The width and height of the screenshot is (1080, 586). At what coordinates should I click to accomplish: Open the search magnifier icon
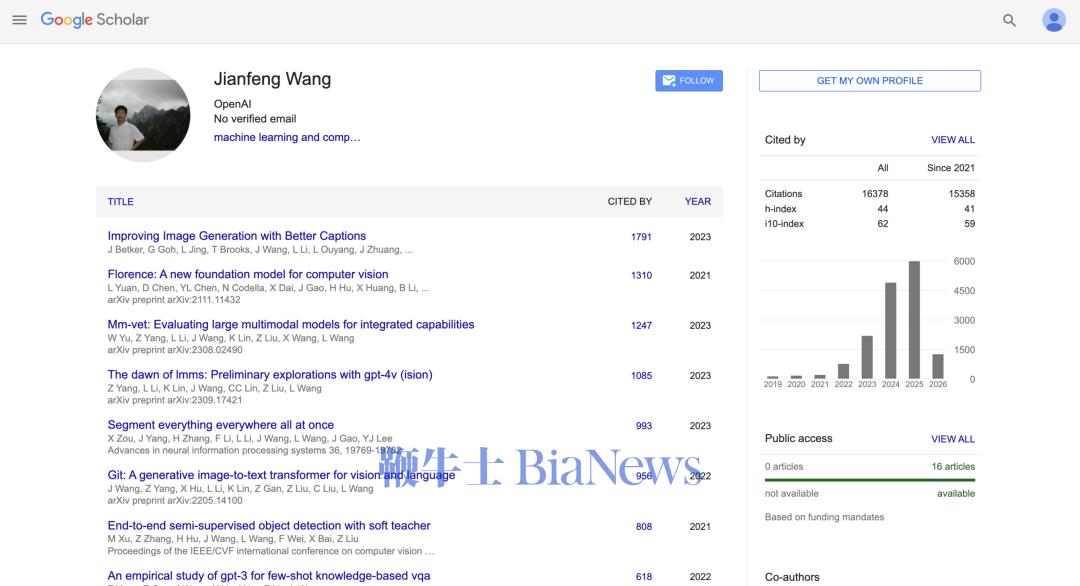[x=1009, y=20]
